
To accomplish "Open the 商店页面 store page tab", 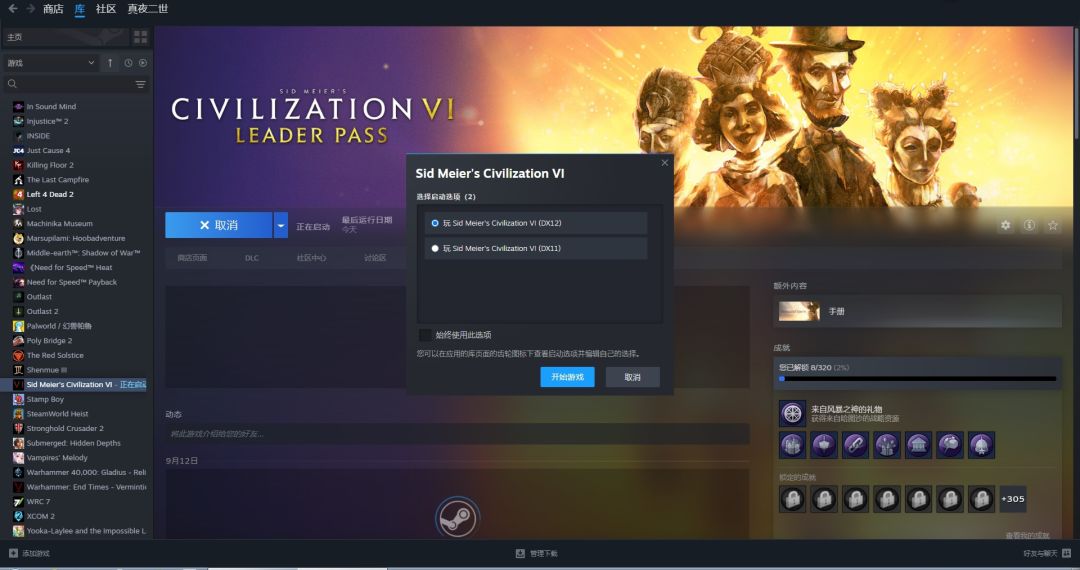I will click(x=192, y=257).
